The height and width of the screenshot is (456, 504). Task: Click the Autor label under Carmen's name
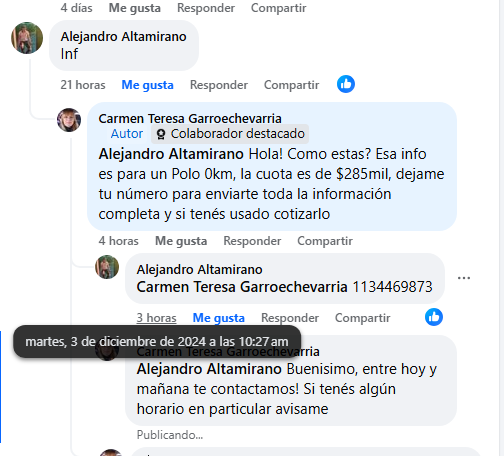click(x=127, y=134)
